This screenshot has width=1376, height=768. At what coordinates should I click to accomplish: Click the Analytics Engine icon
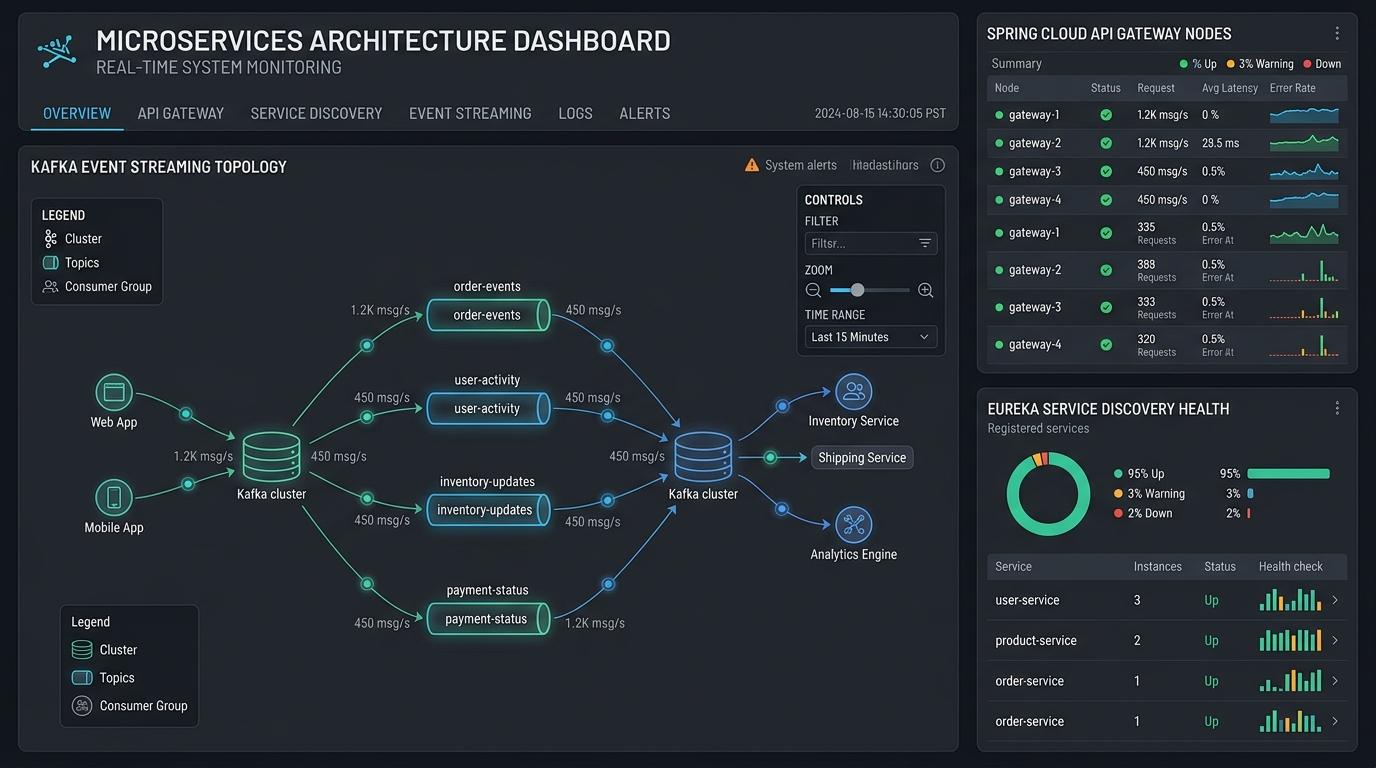pos(853,525)
